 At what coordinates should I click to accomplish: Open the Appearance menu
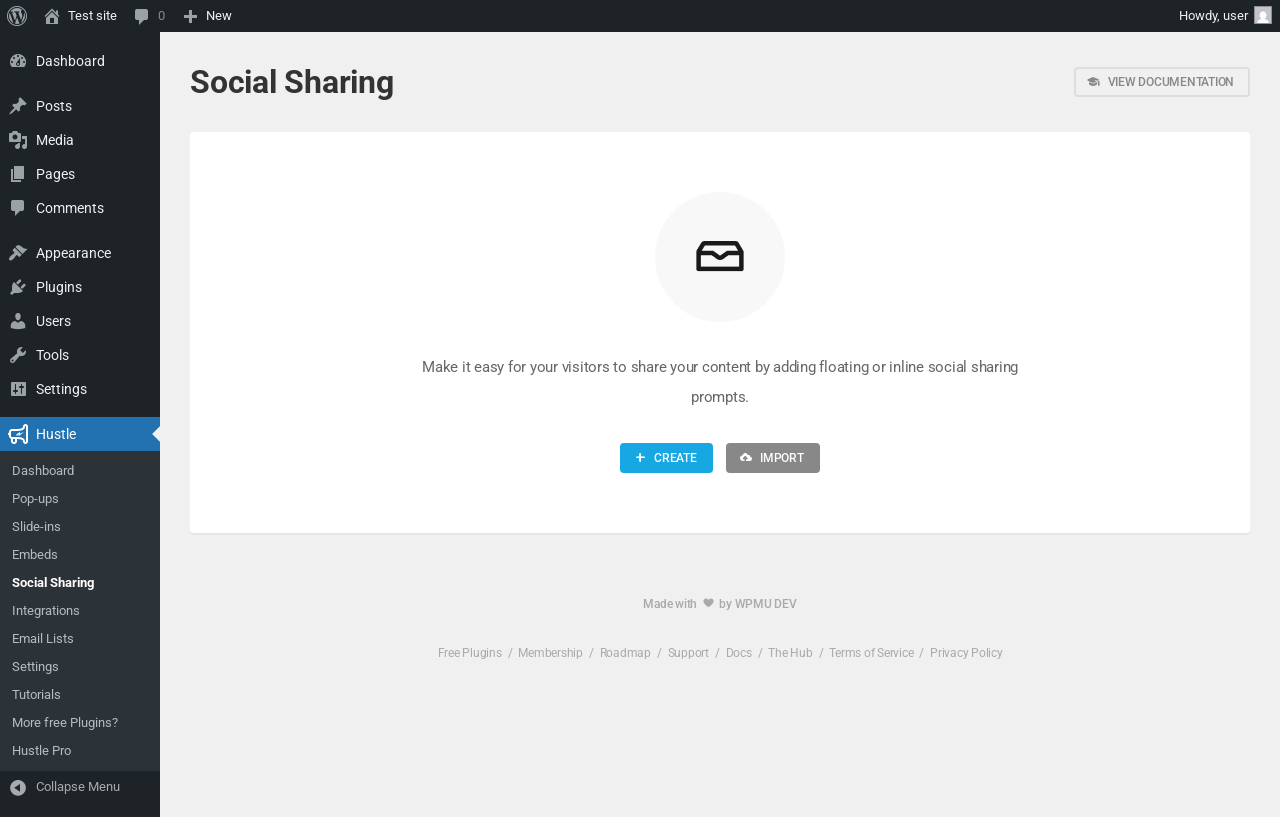pos(80,253)
